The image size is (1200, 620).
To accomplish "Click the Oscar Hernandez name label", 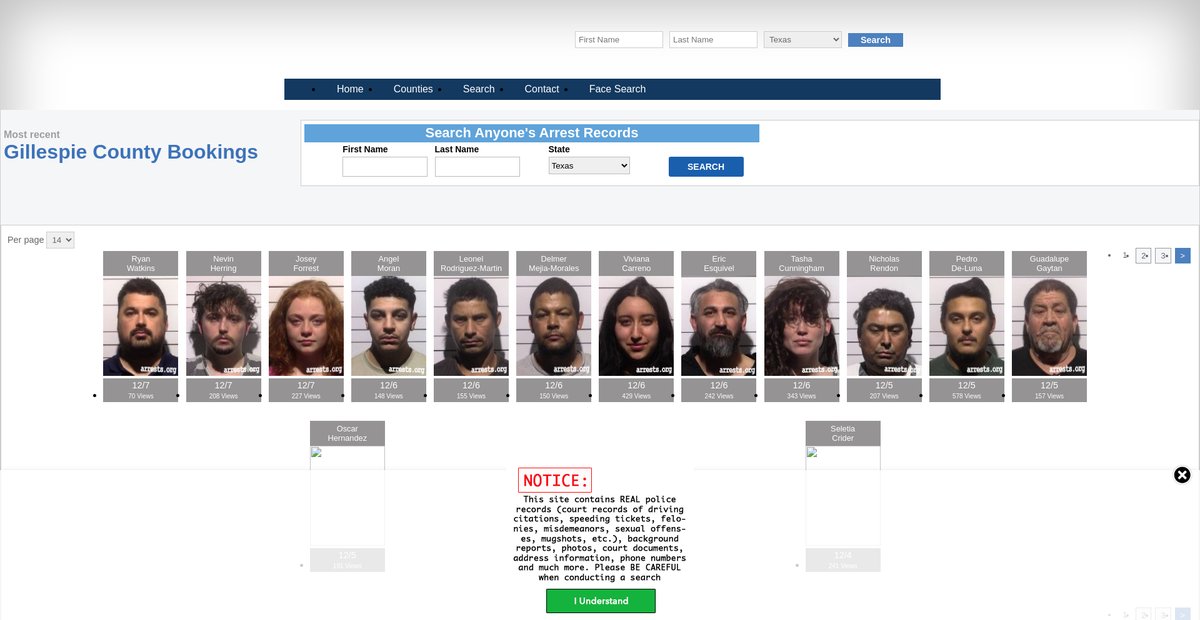I will (x=347, y=434).
